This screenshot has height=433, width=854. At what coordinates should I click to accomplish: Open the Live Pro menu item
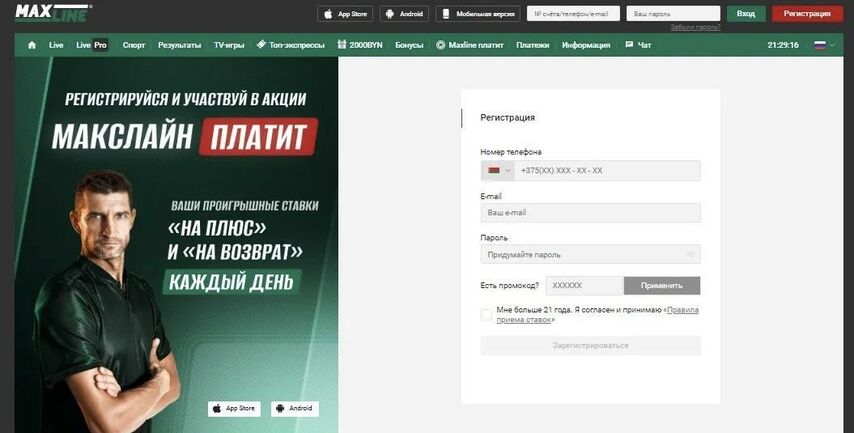[92, 45]
